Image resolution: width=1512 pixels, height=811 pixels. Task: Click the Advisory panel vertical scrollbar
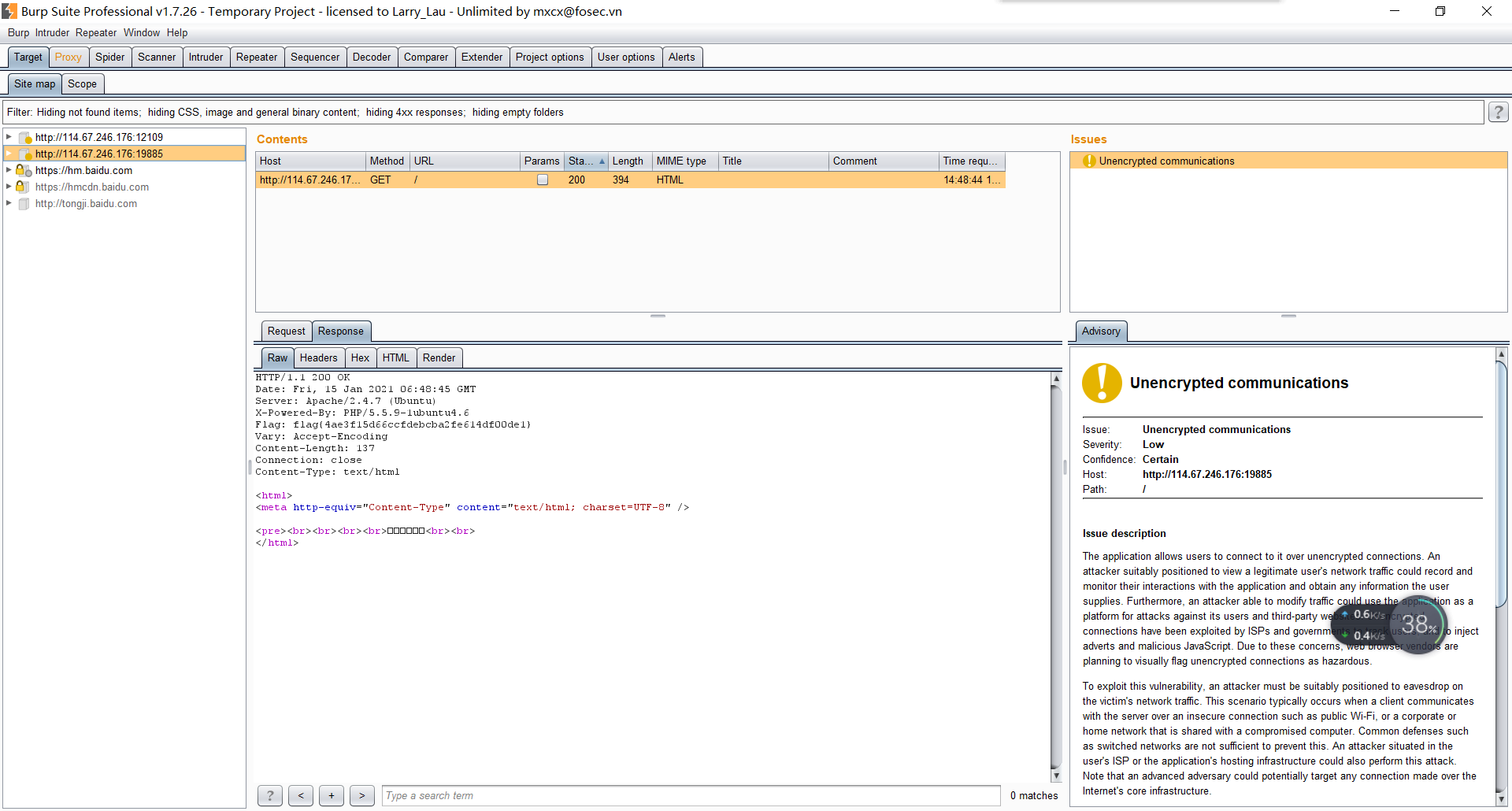click(1501, 484)
